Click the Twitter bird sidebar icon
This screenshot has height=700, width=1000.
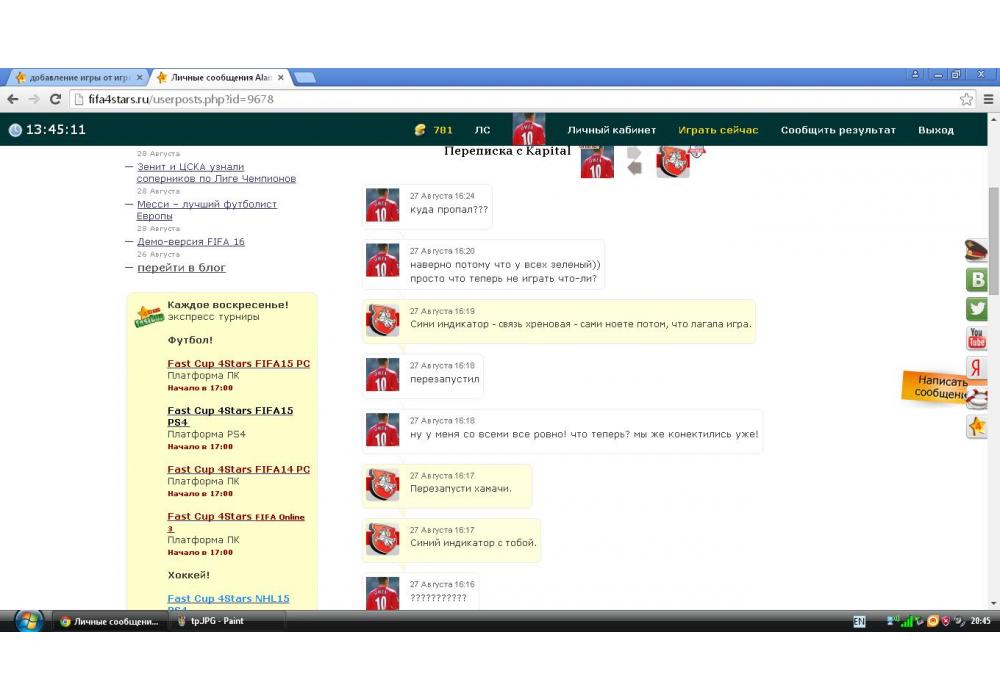976,309
